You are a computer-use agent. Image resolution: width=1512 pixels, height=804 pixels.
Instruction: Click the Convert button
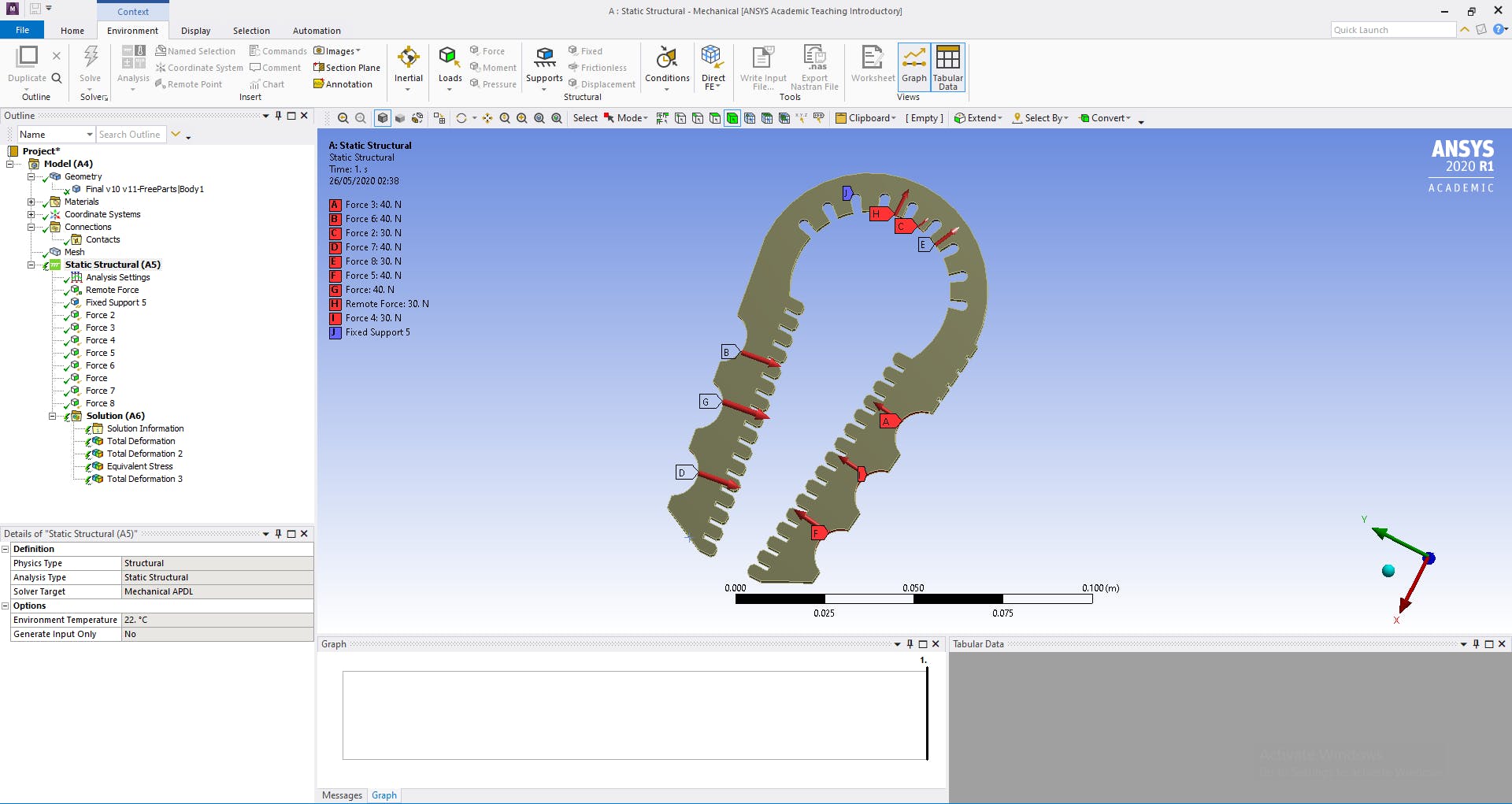tap(1105, 118)
